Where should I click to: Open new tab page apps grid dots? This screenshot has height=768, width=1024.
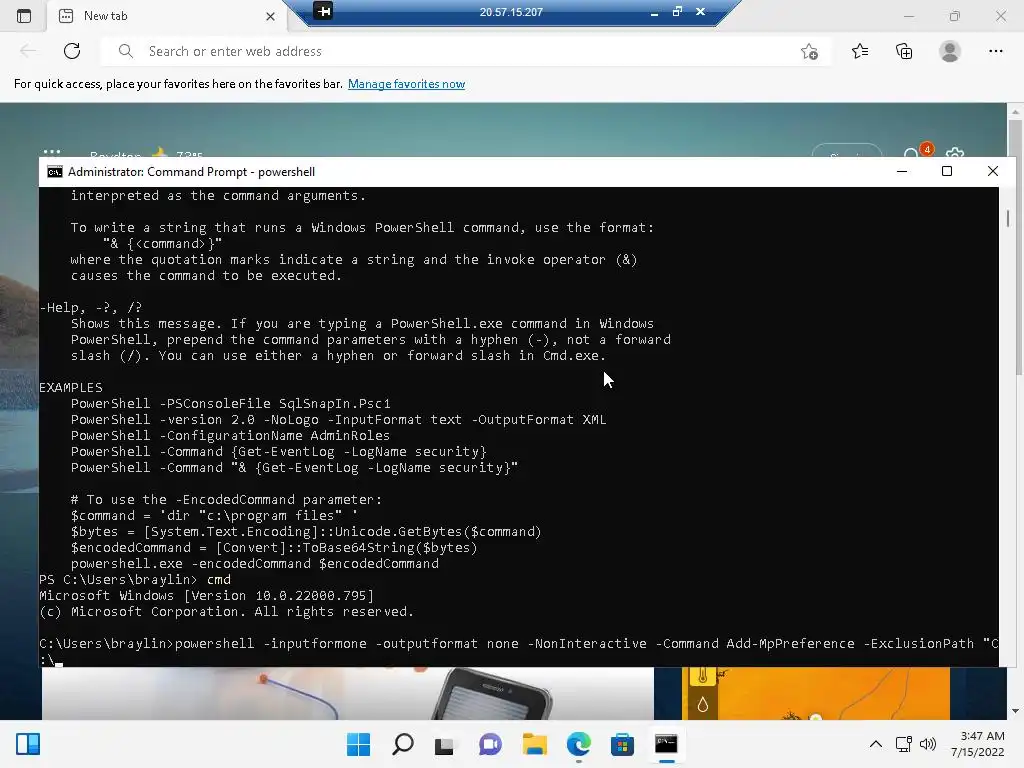pos(52,152)
